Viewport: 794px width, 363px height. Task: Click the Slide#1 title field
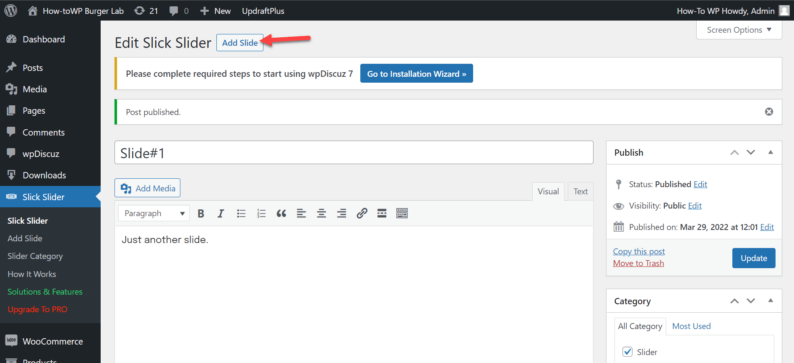click(x=353, y=153)
